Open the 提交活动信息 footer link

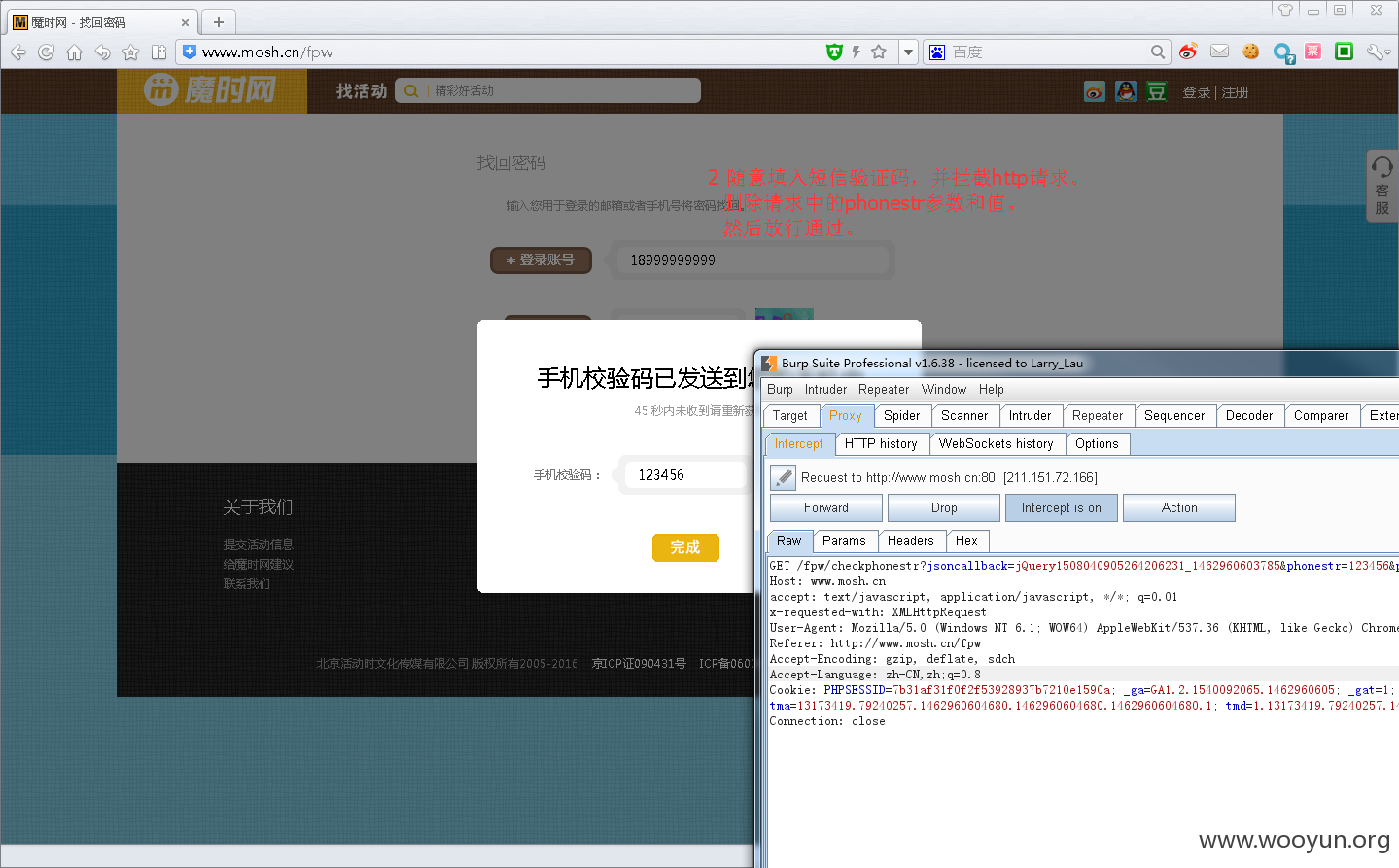tap(258, 545)
